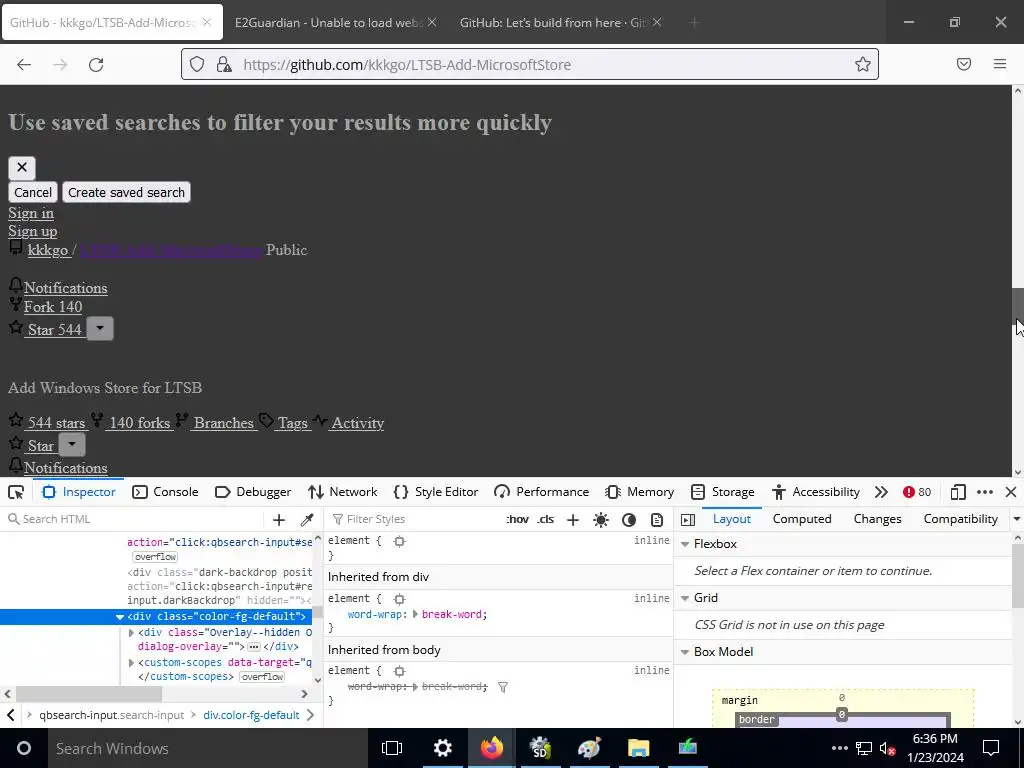Add a new CSS rule
This screenshot has width=1024, height=768.
click(x=573, y=519)
